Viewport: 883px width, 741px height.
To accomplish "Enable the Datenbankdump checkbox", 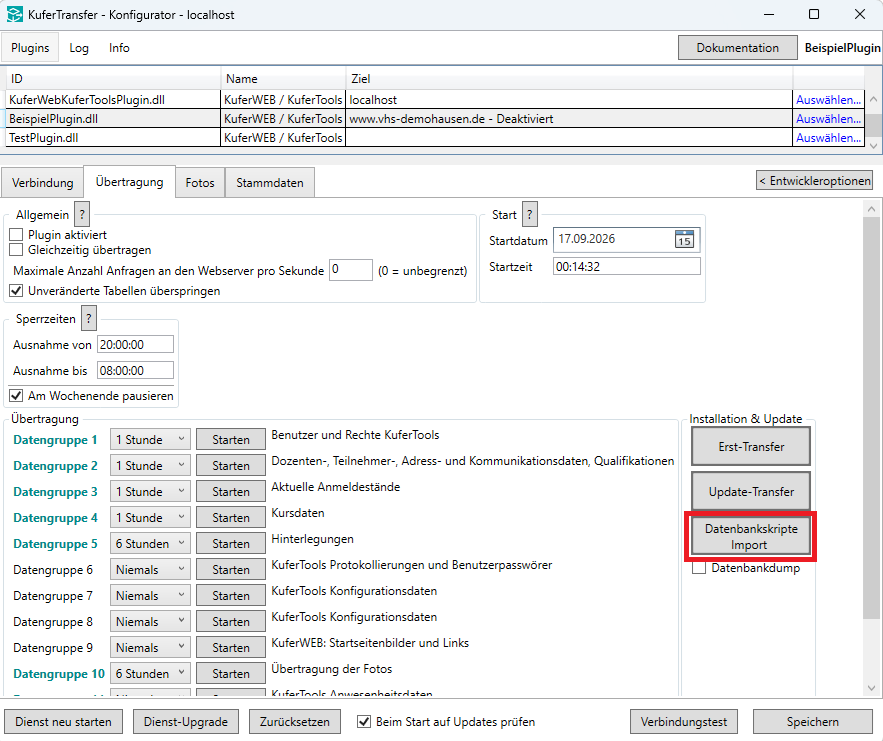I will [699, 568].
